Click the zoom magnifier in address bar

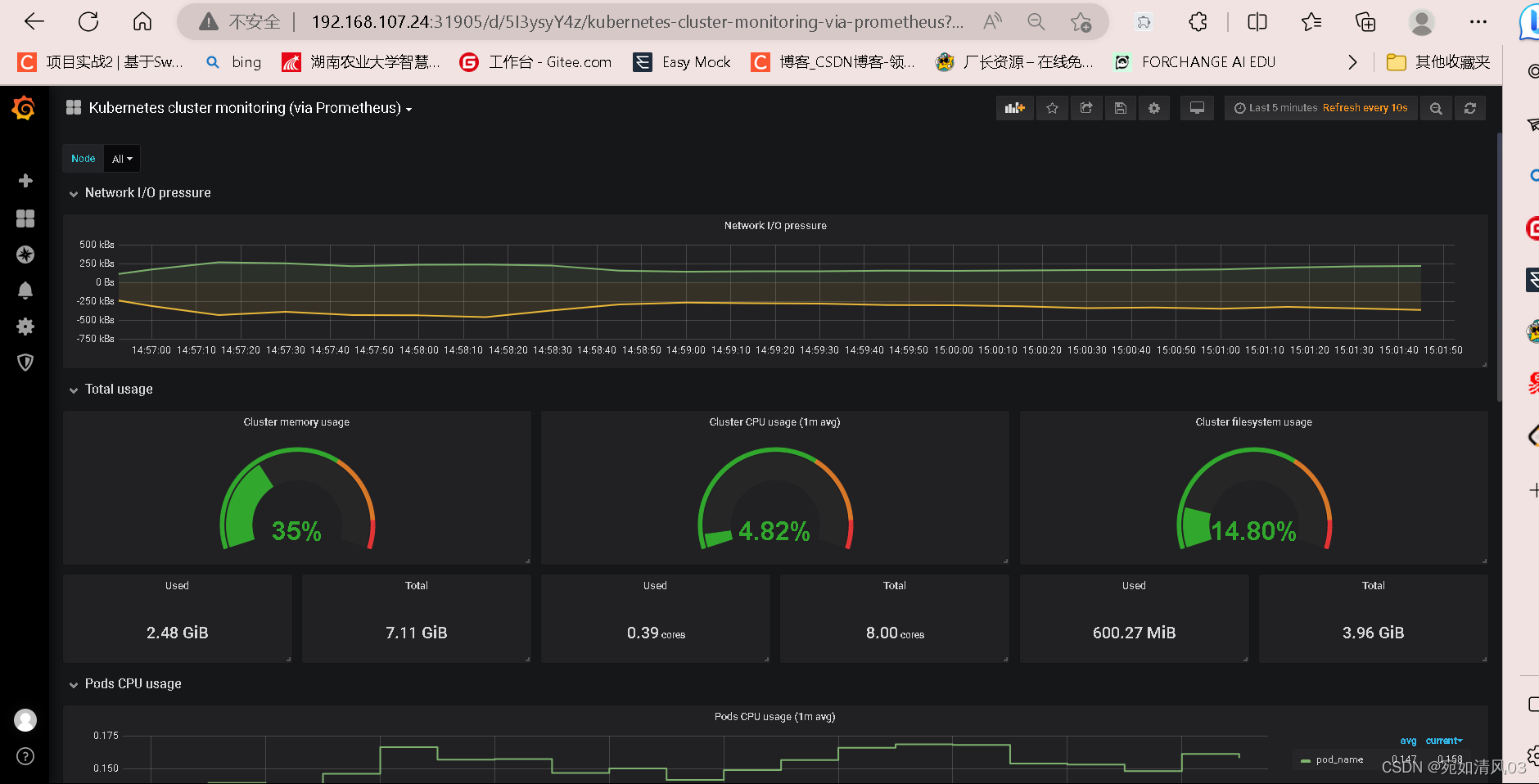tap(1036, 22)
